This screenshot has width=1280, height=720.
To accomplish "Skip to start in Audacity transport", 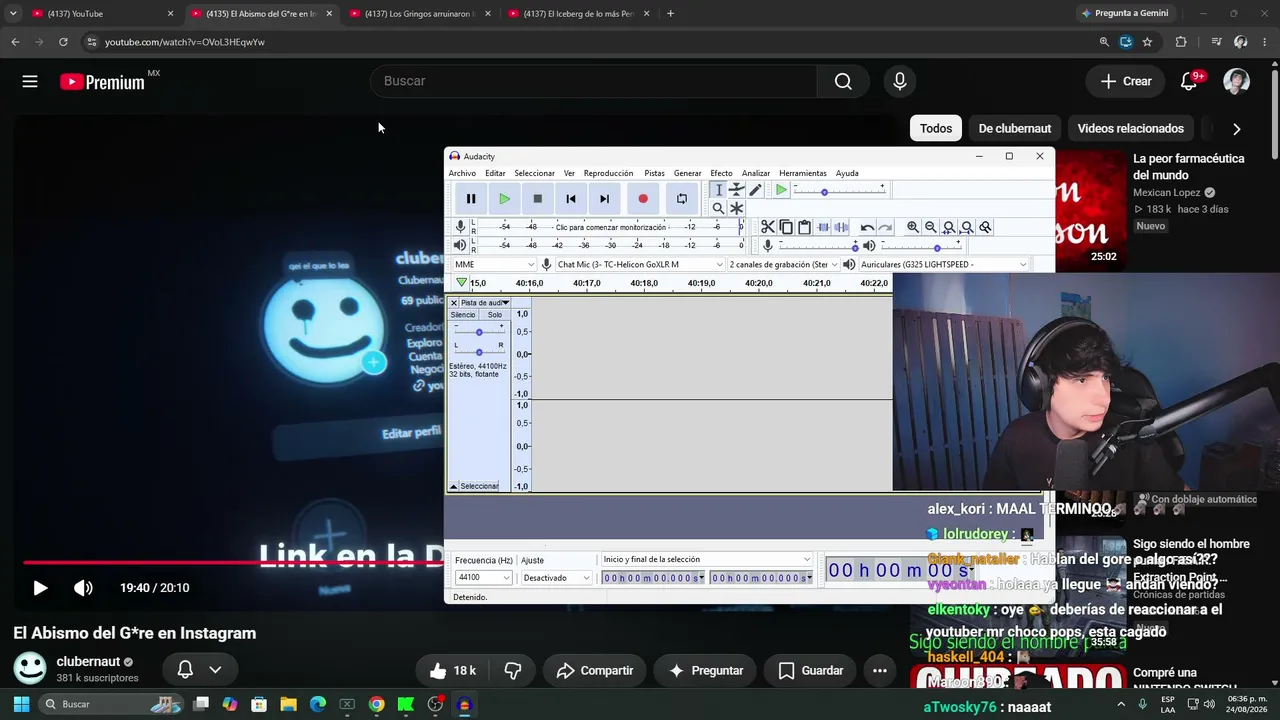I will (571, 198).
